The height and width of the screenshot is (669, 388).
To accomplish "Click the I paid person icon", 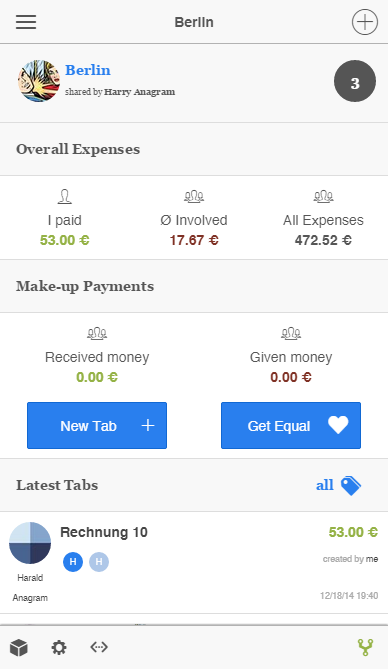I will 64,197.
